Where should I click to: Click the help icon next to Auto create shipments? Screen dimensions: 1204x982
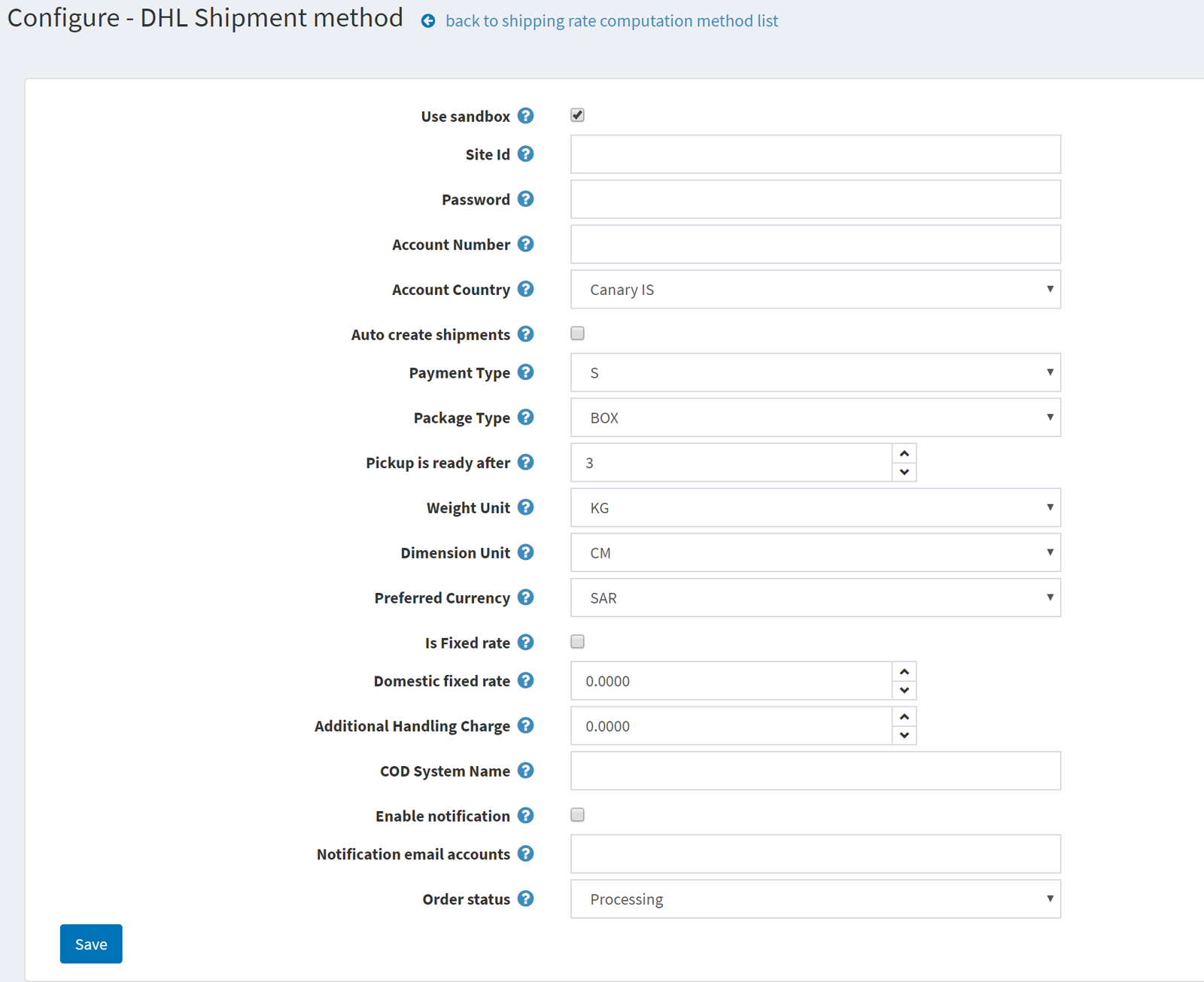point(526,334)
